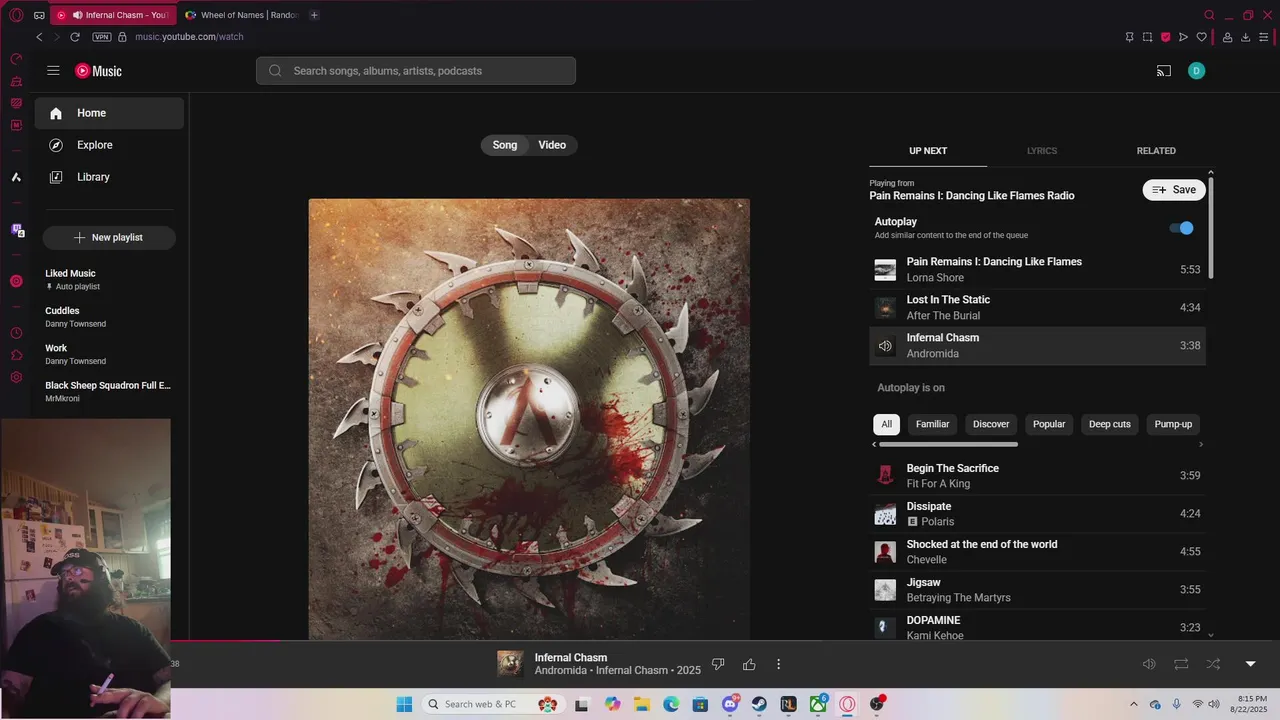Play Shocked at the end of the world
Viewport: 1280px width, 720px height.
point(1037,552)
